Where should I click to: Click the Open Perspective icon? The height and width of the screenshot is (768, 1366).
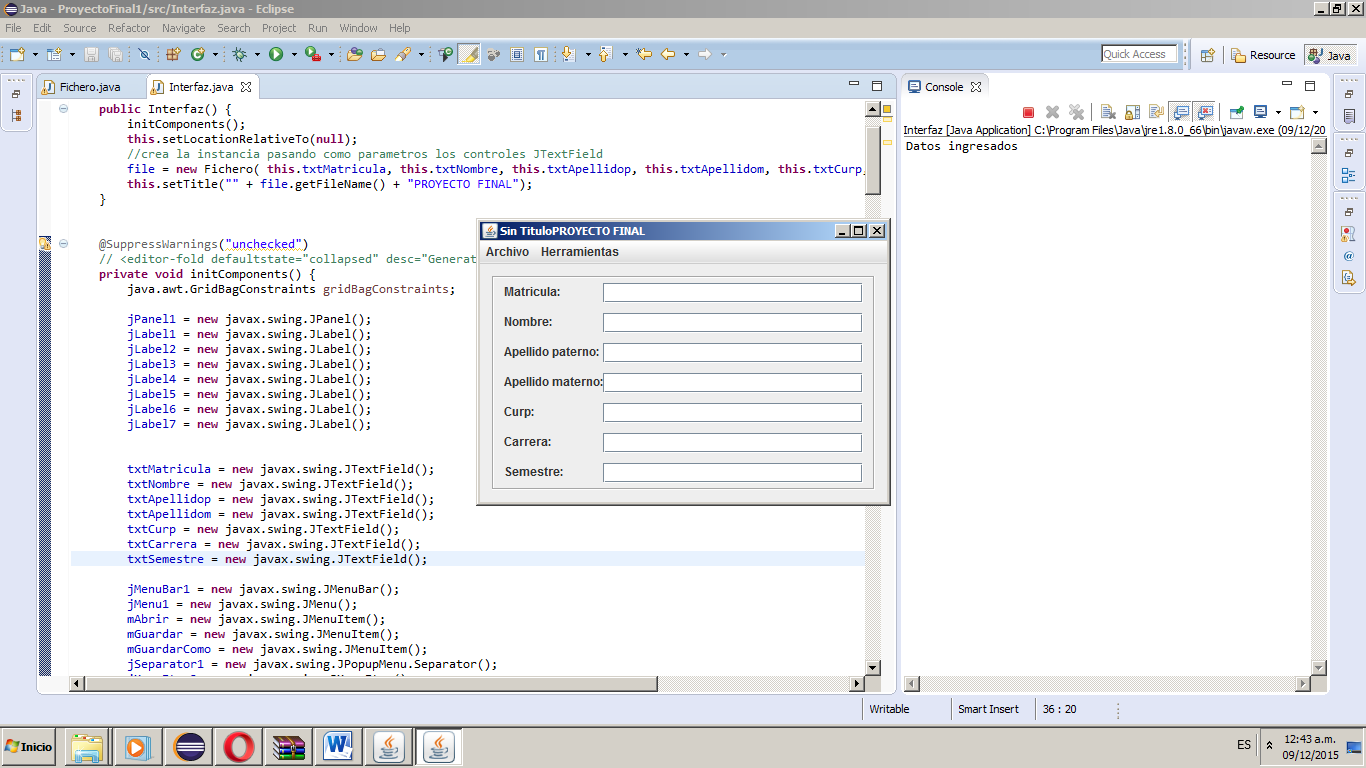click(x=1208, y=55)
